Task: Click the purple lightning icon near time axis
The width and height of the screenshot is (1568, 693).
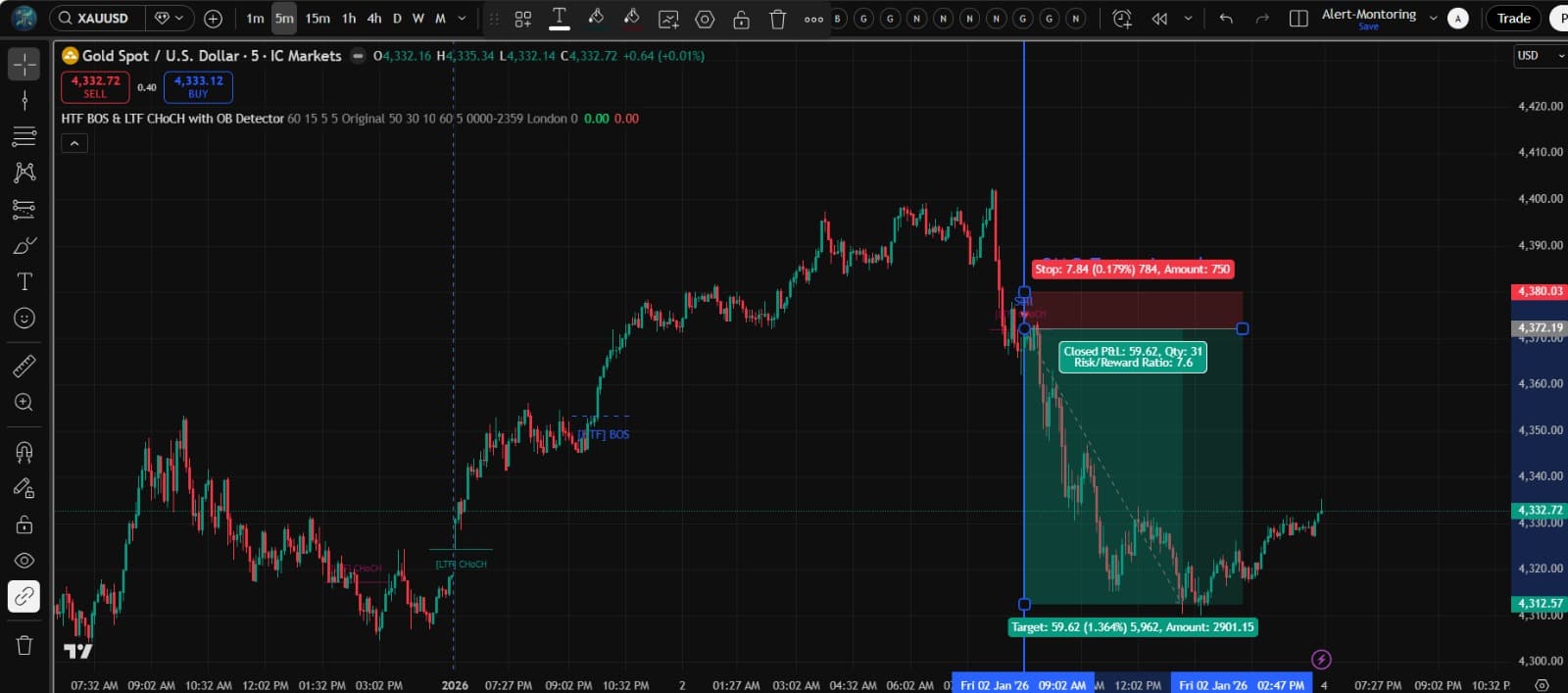Action: [1321, 660]
